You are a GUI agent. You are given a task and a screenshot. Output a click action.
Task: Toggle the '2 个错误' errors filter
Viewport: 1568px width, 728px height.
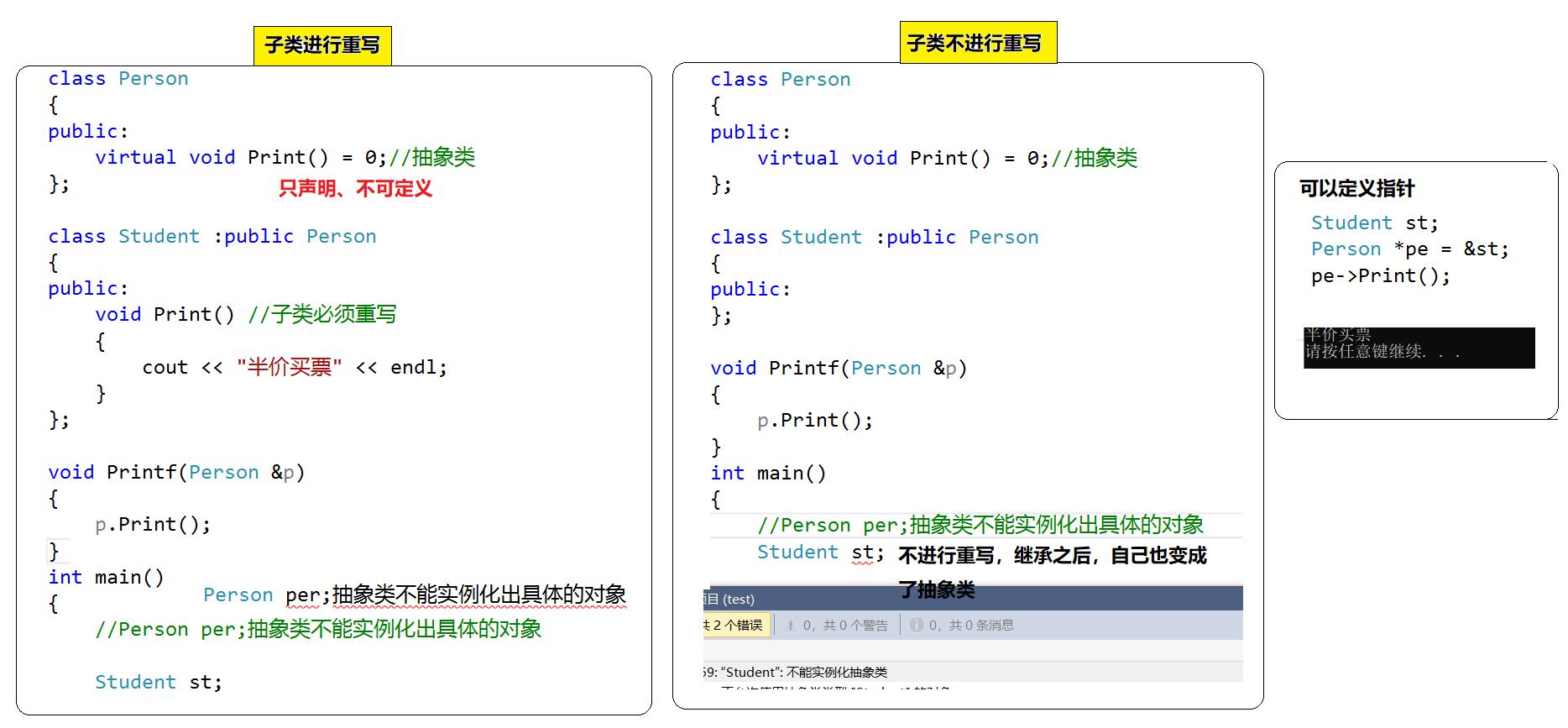pos(735,625)
